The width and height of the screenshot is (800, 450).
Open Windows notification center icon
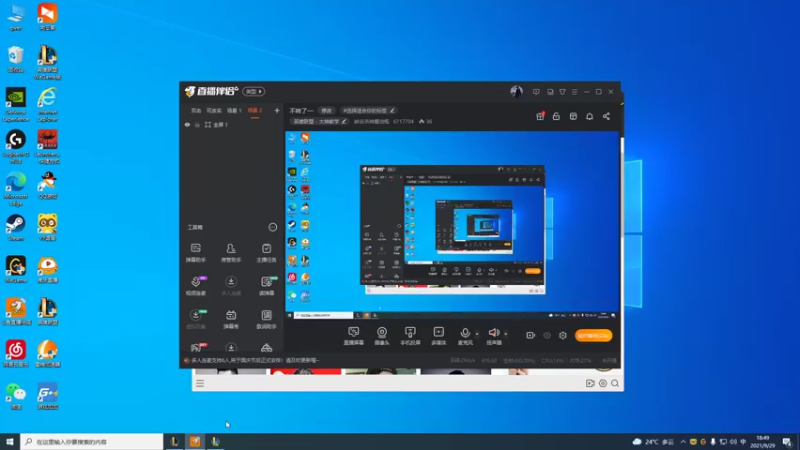click(787, 442)
